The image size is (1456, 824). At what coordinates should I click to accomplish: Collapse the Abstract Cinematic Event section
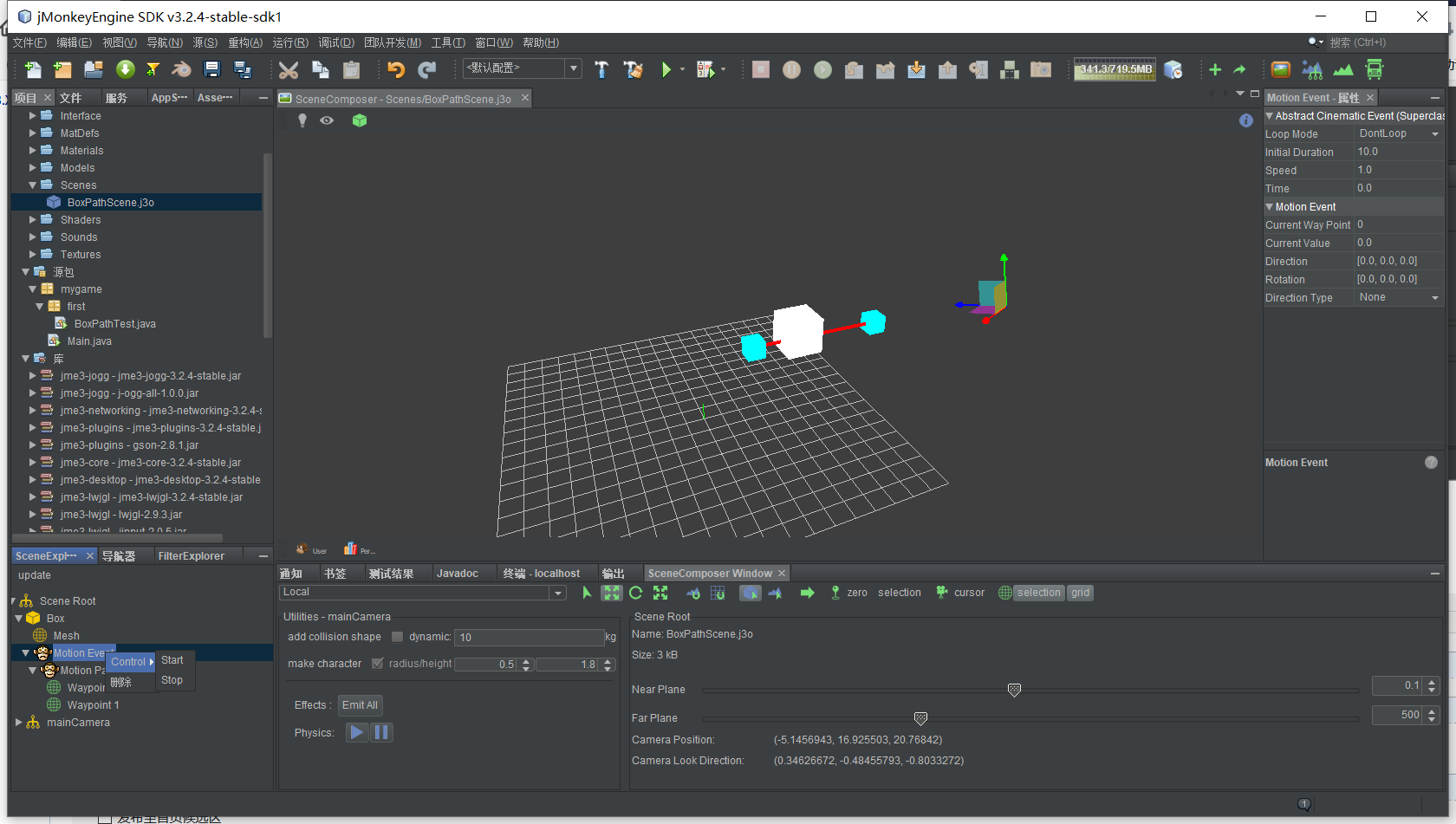point(1270,116)
